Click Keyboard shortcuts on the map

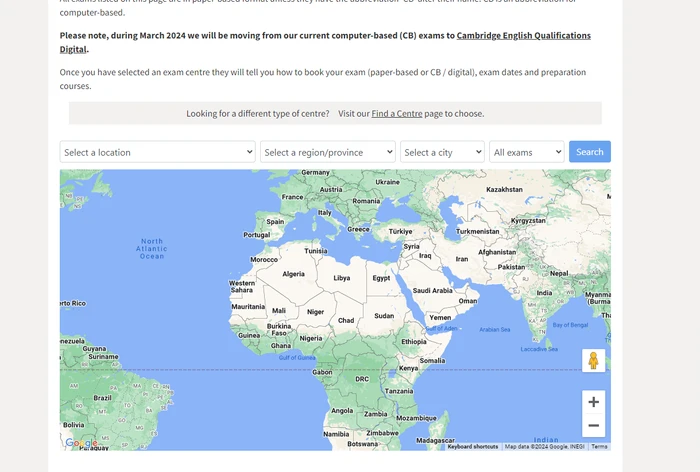coord(472,447)
